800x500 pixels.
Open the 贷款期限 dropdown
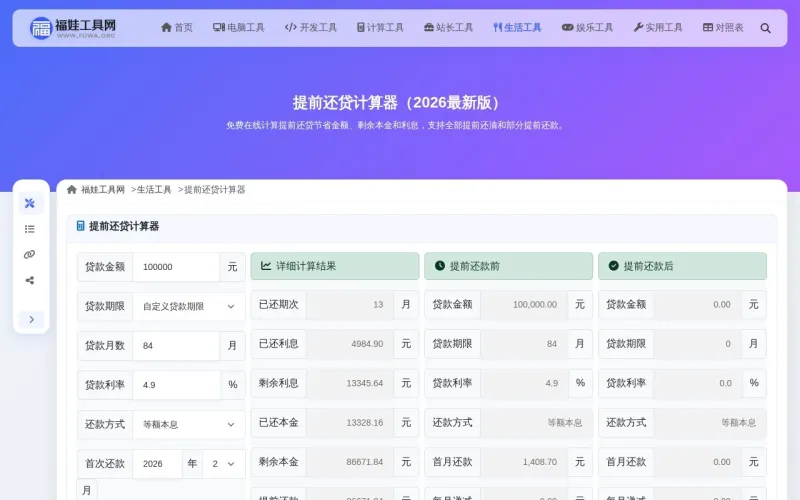point(189,306)
